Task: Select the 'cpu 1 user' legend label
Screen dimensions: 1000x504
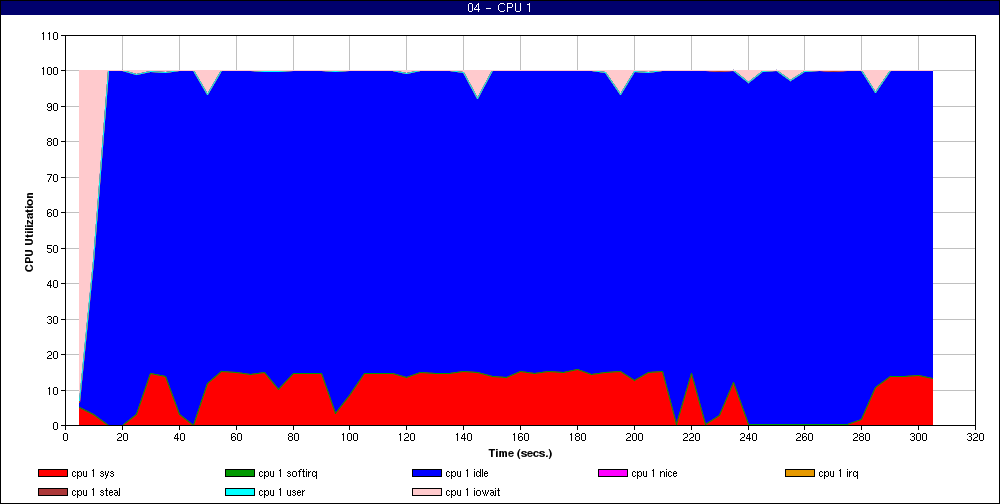Action: click(x=281, y=493)
